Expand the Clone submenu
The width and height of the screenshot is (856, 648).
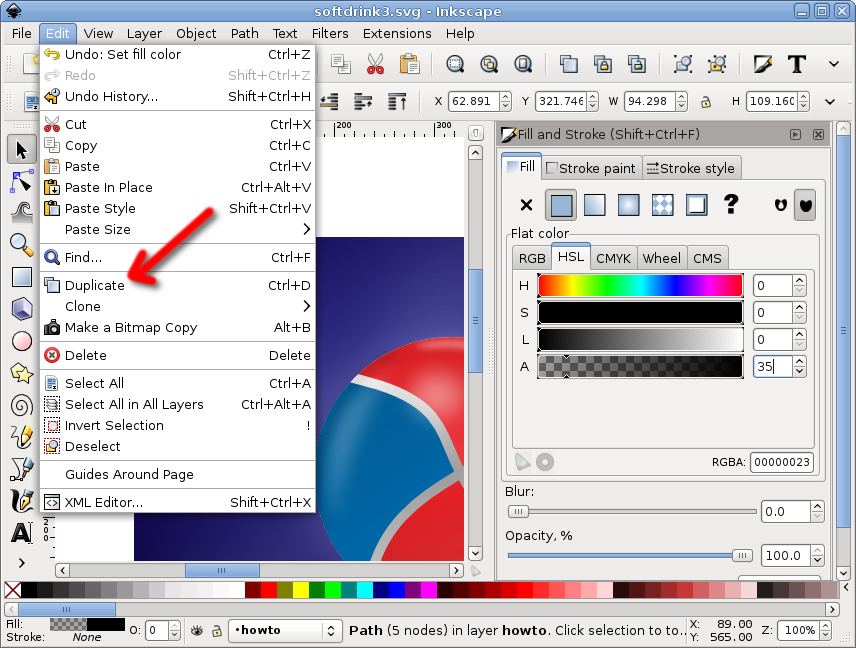tap(178, 306)
